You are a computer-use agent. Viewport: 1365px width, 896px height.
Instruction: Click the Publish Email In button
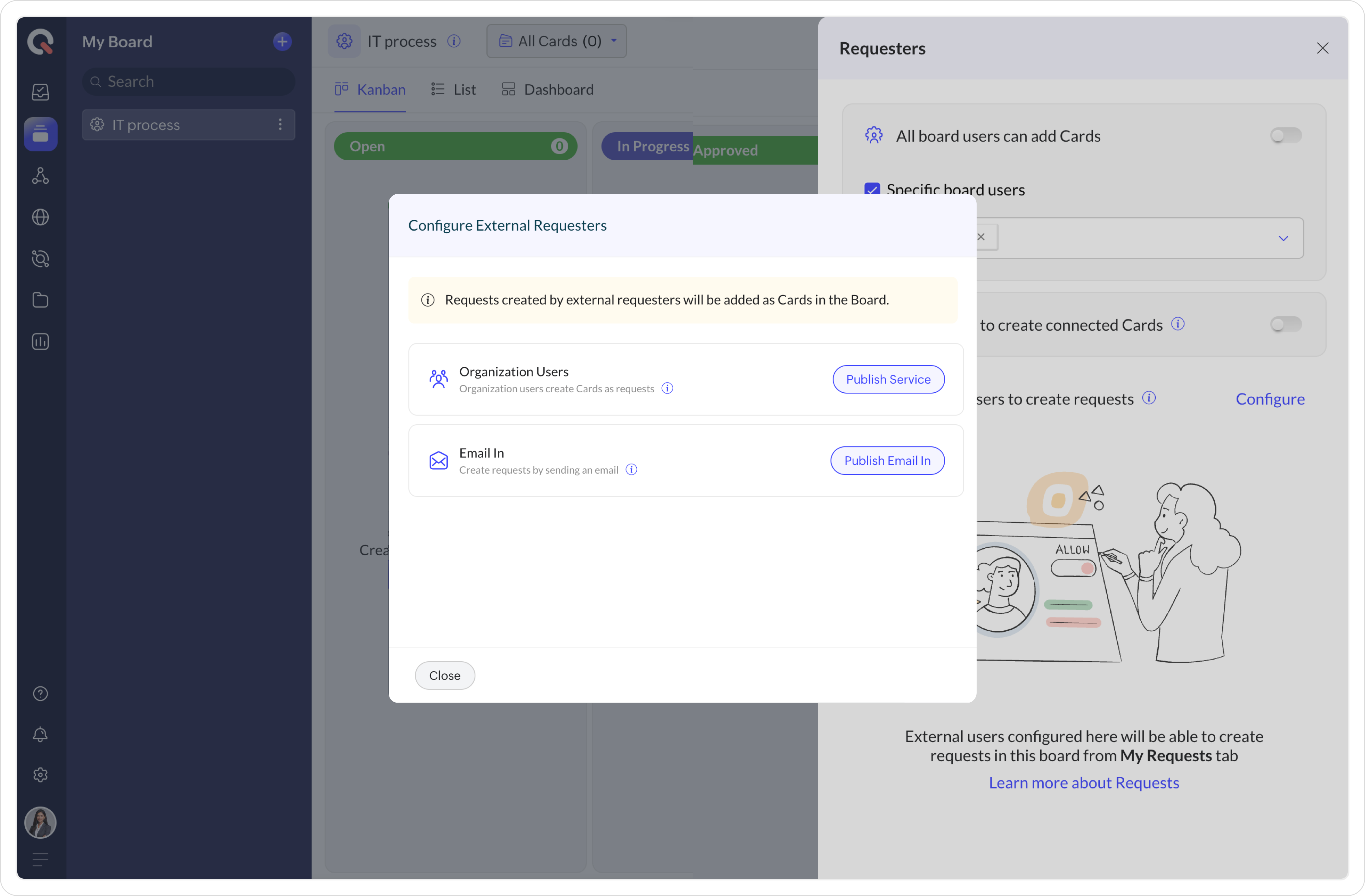pyautogui.click(x=887, y=461)
